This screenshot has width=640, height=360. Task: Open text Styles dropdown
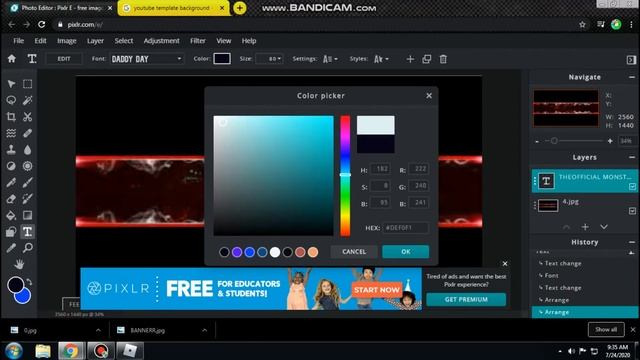[381, 59]
